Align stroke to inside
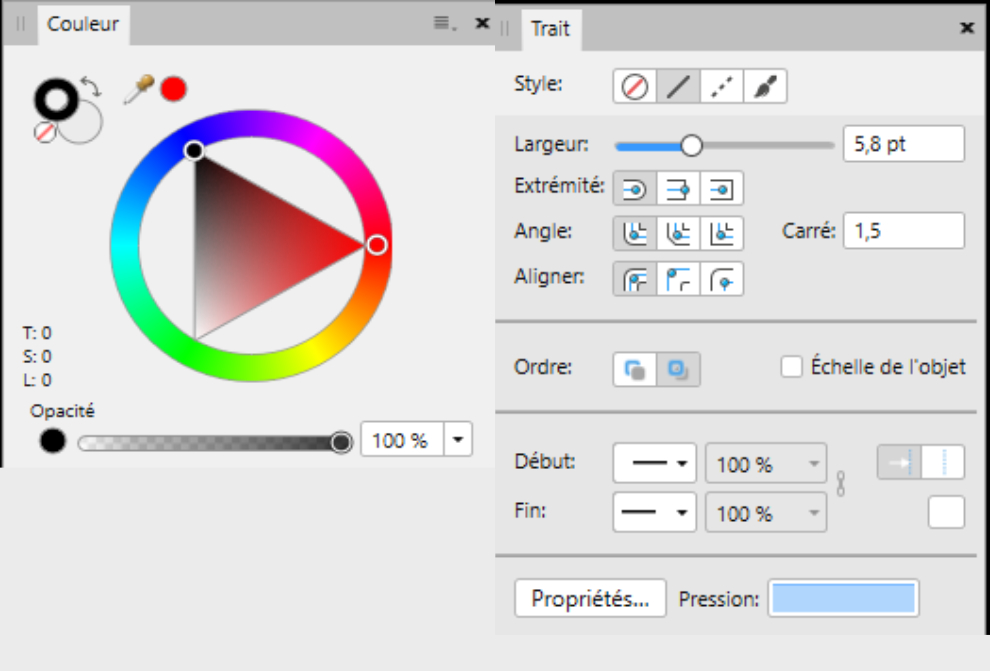The image size is (990, 671). click(678, 279)
